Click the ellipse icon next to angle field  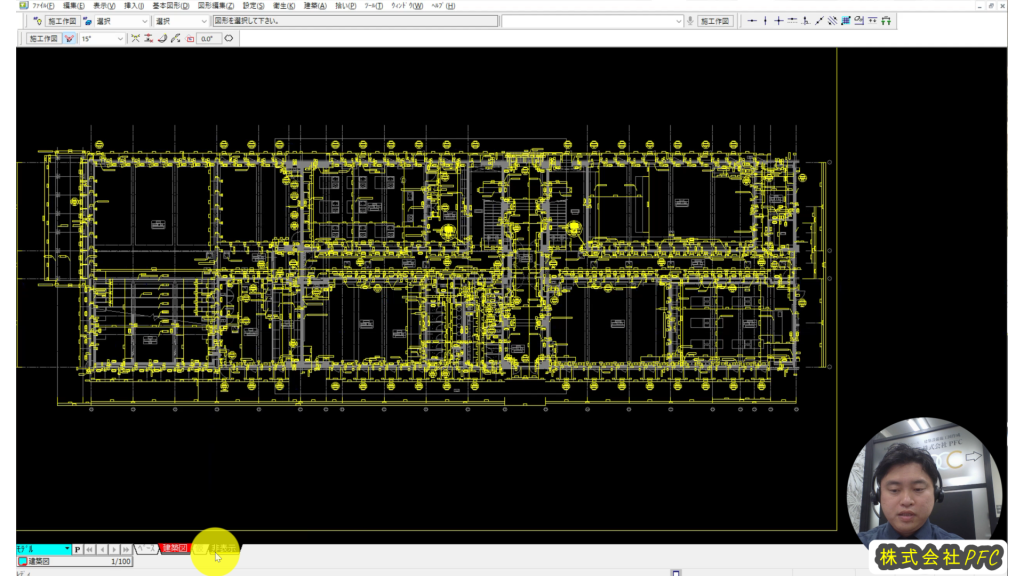[x=228, y=39]
